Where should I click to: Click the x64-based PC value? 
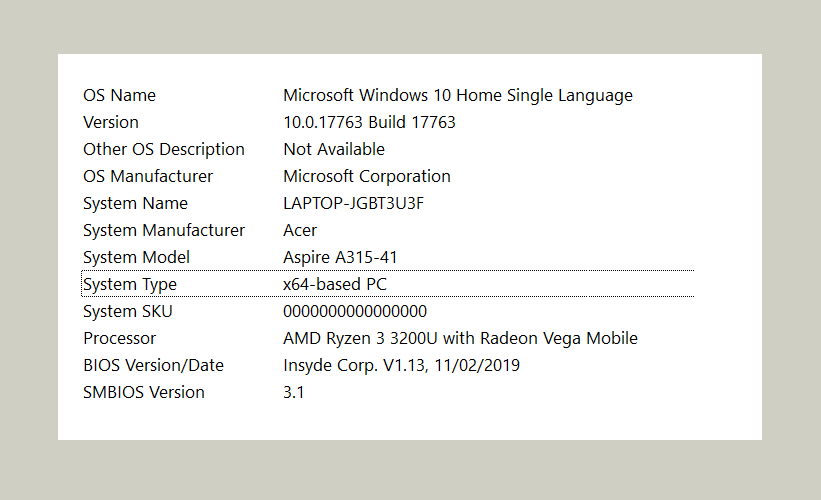[335, 284]
